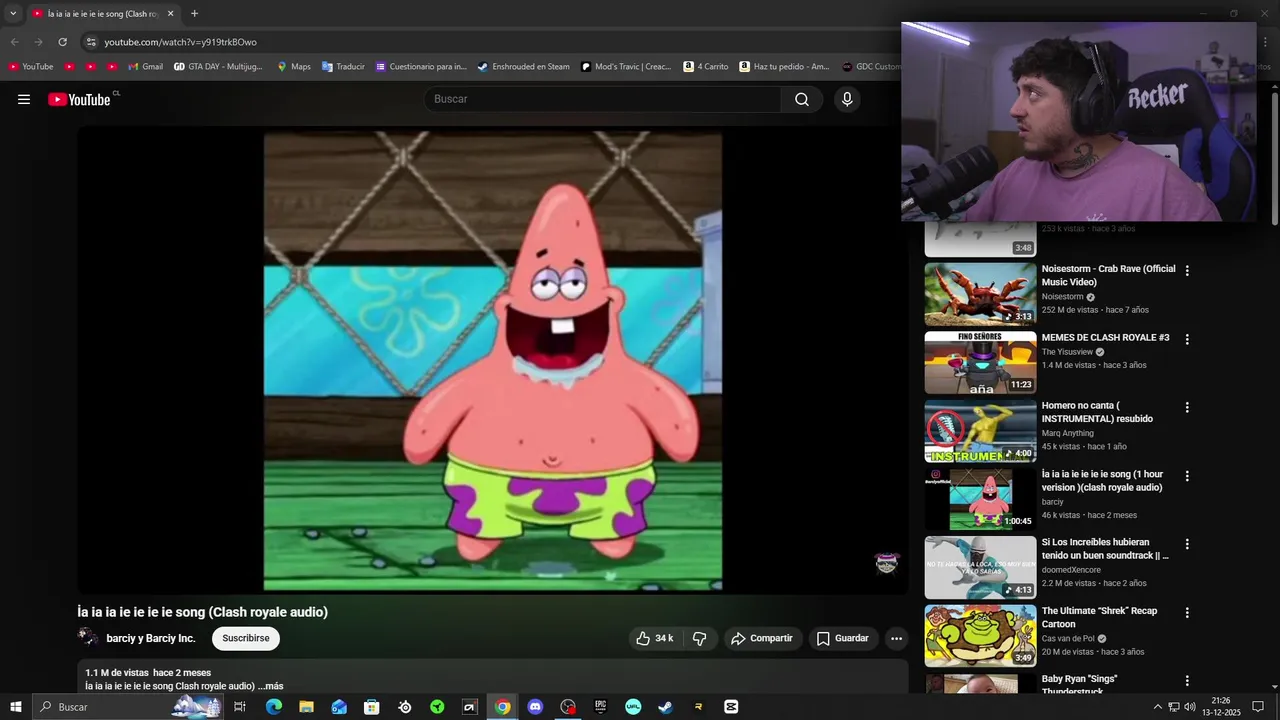Image resolution: width=1280 pixels, height=720 pixels.
Task: Click the address bar URL
Action: pos(180,42)
